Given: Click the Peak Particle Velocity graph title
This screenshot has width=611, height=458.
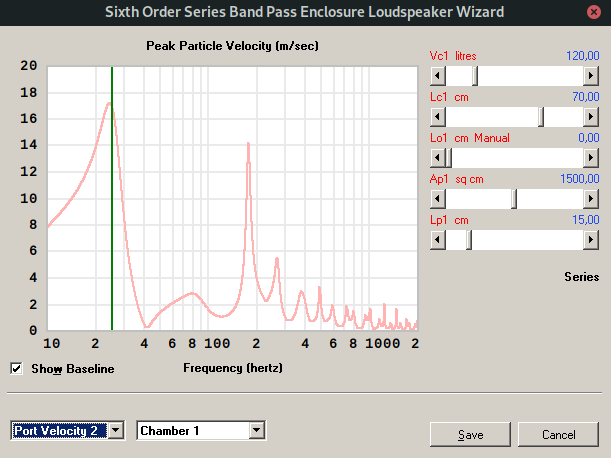Looking at the screenshot, I should click(232, 46).
